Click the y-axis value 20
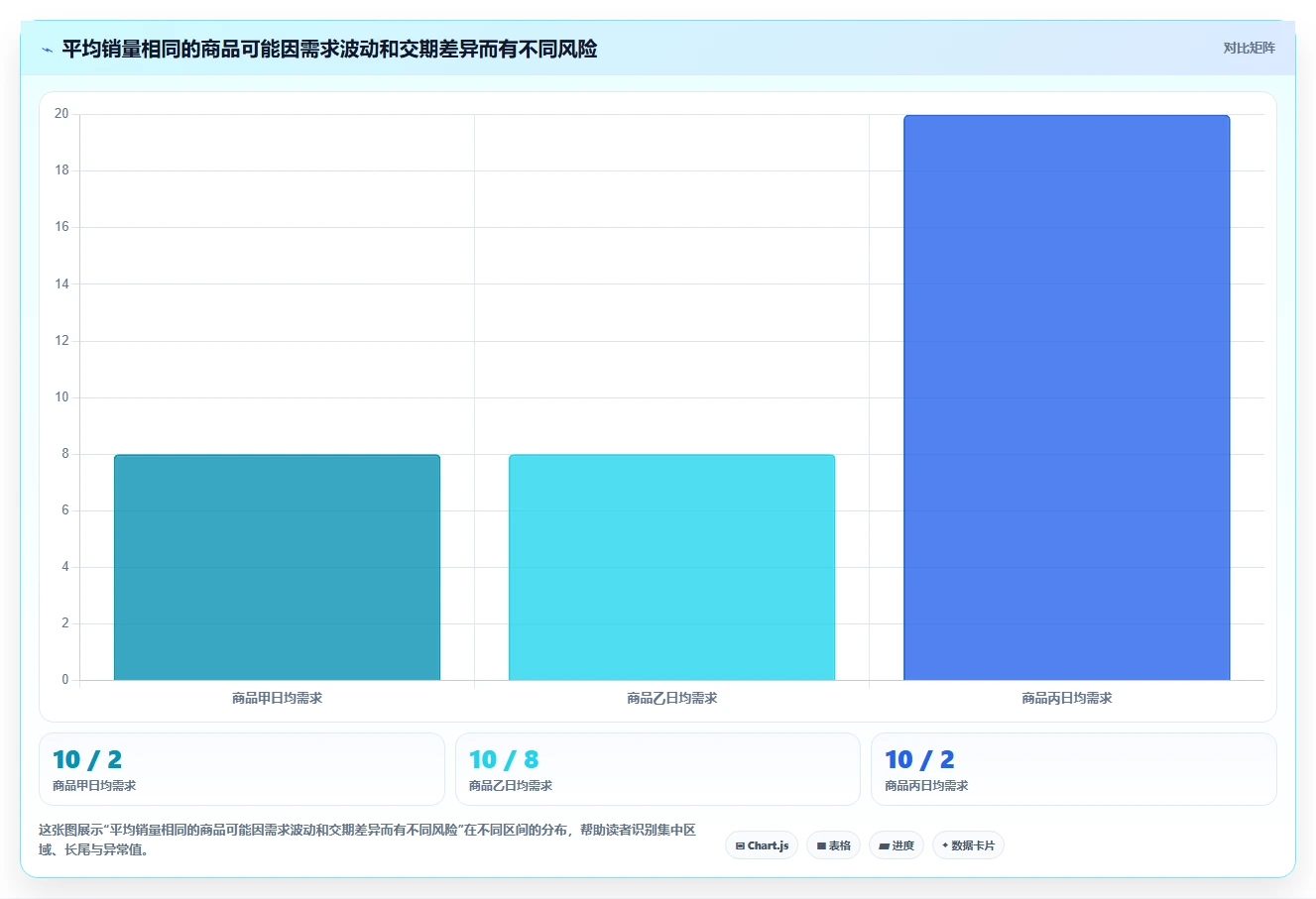The width and height of the screenshot is (1316, 899). (x=61, y=114)
